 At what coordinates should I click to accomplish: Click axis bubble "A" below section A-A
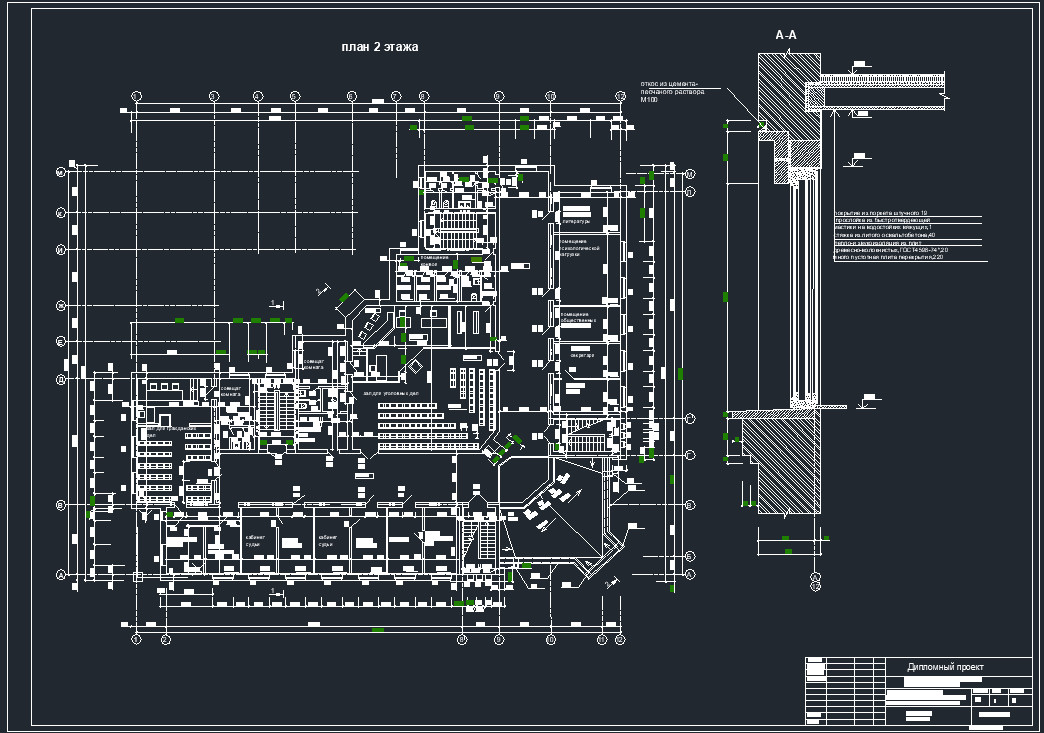click(x=815, y=579)
